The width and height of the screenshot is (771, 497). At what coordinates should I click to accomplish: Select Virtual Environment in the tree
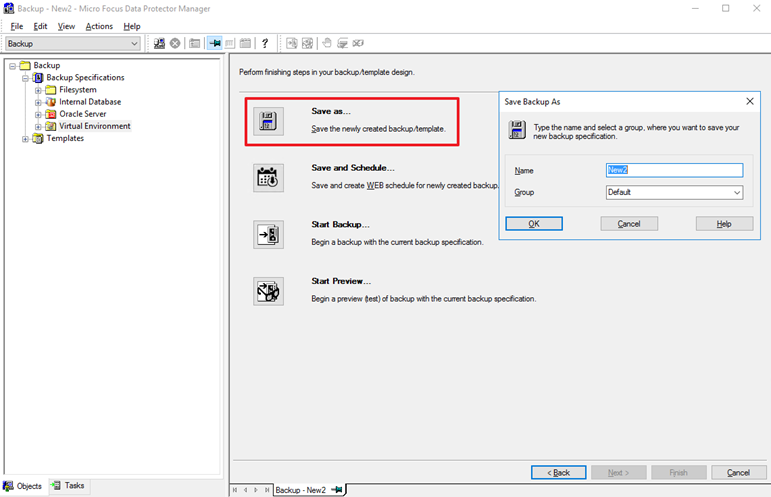coord(94,126)
